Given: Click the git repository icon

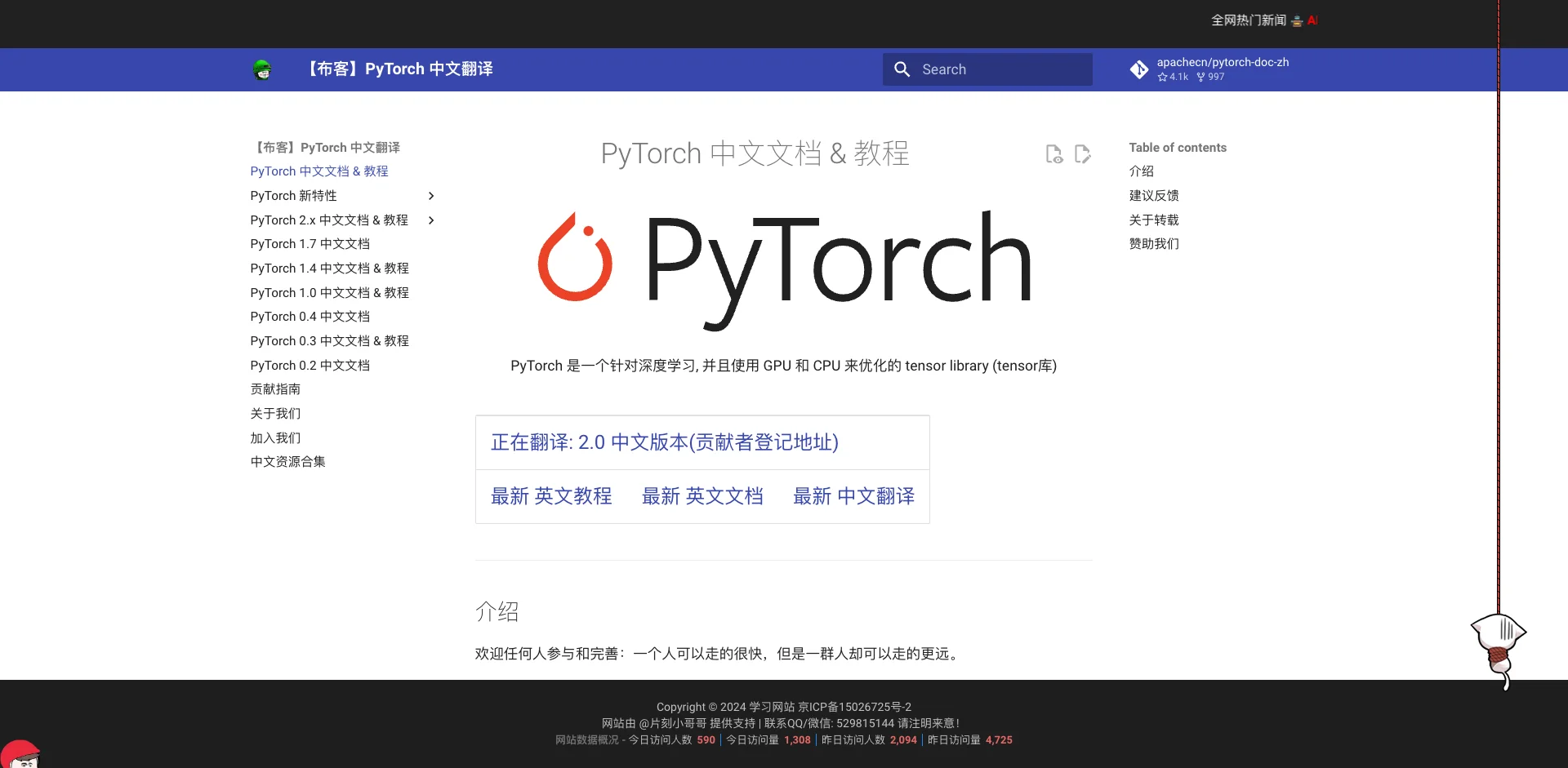Looking at the screenshot, I should click(x=1139, y=69).
